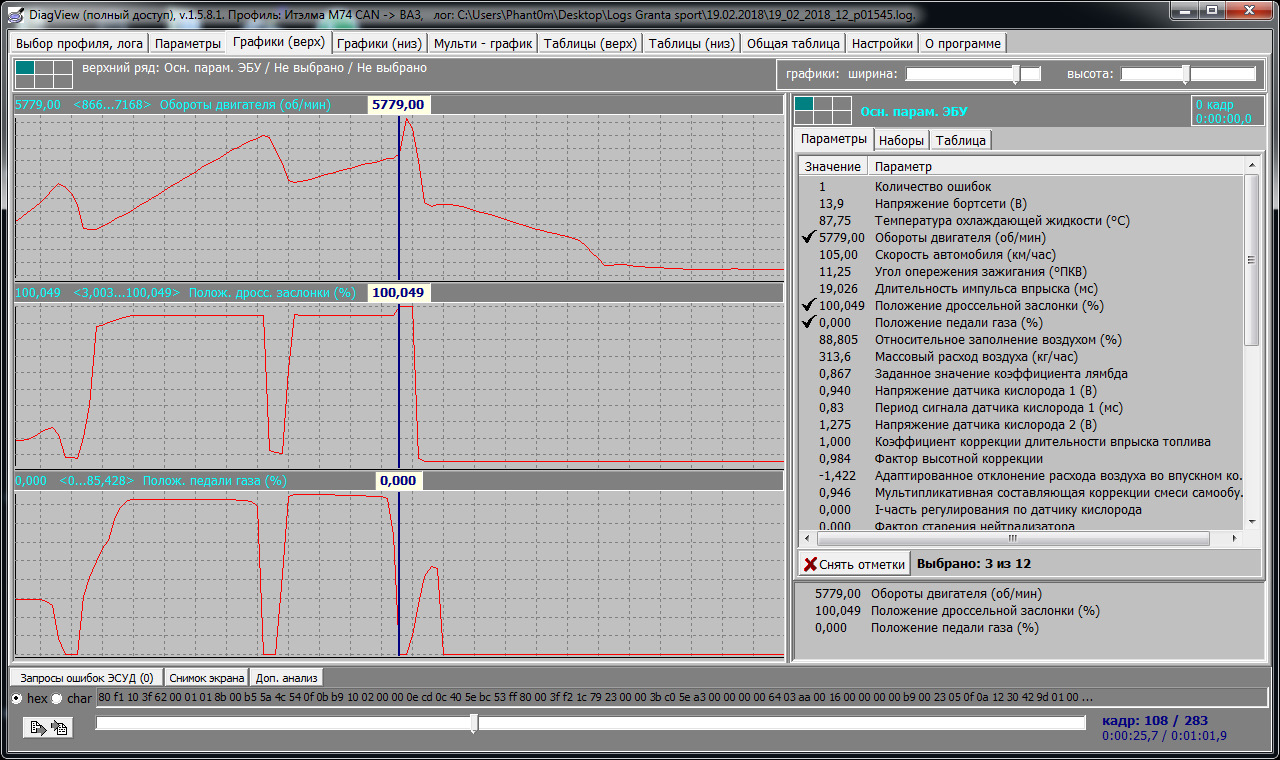Select the Напряжение датчика кислорода 1 row

click(x=1021, y=391)
